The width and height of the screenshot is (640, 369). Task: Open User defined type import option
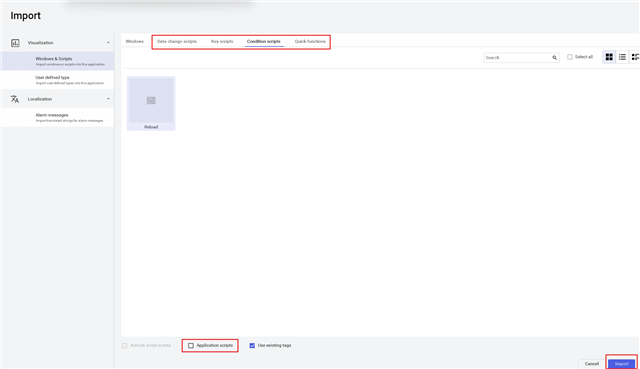click(x=58, y=80)
